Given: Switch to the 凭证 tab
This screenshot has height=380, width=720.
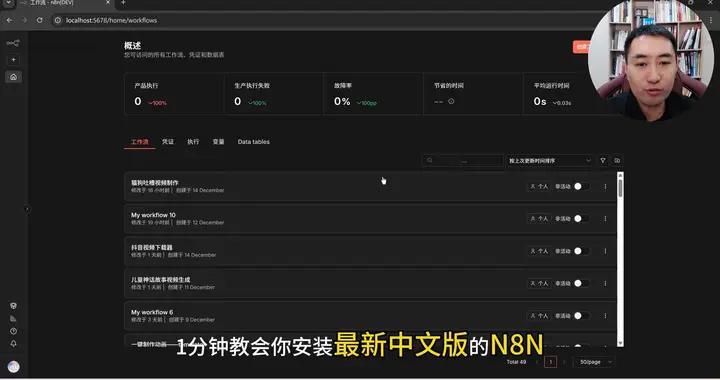Looking at the screenshot, I should [x=168, y=142].
